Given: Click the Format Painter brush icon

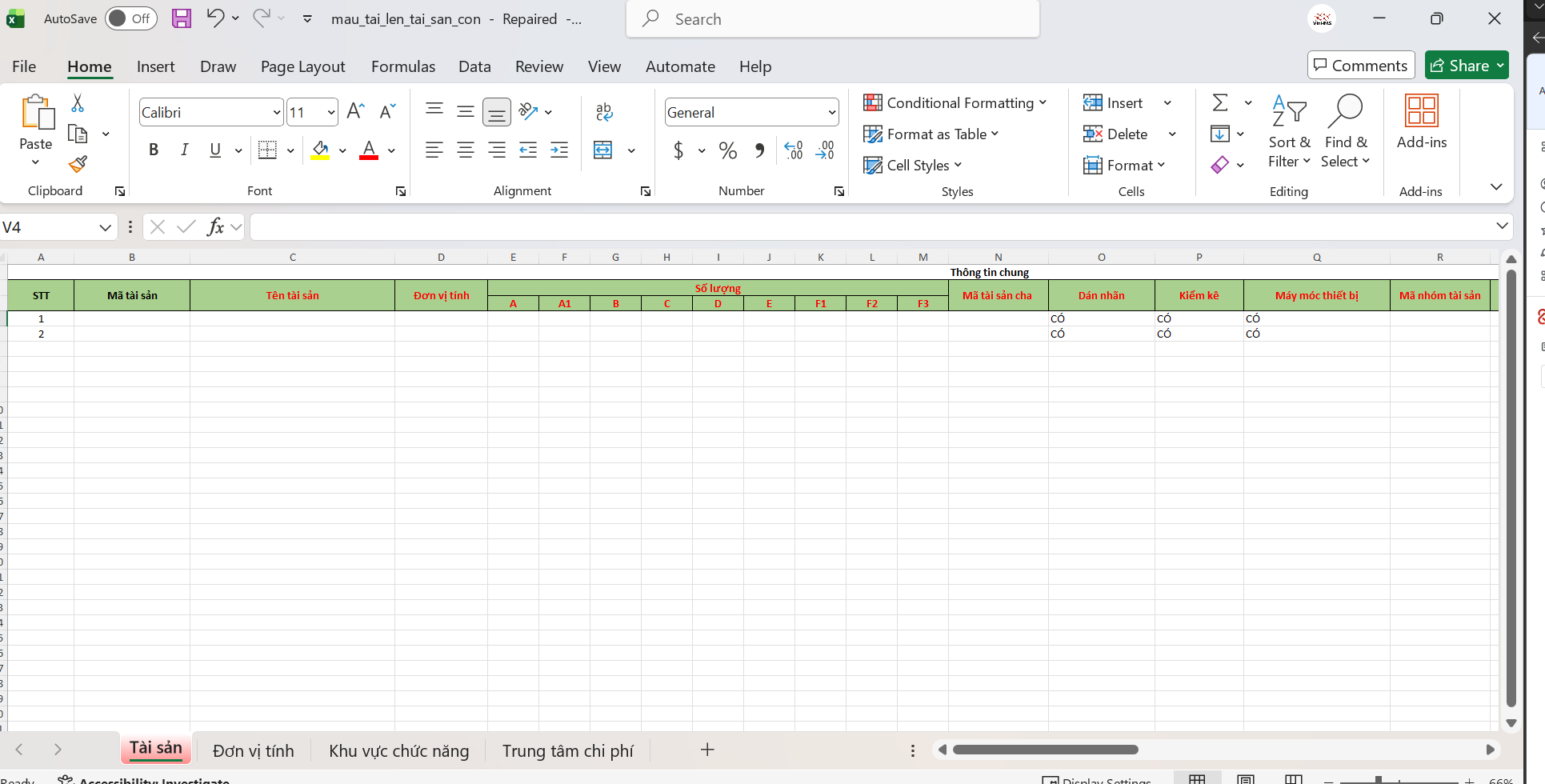Looking at the screenshot, I should point(78,165).
